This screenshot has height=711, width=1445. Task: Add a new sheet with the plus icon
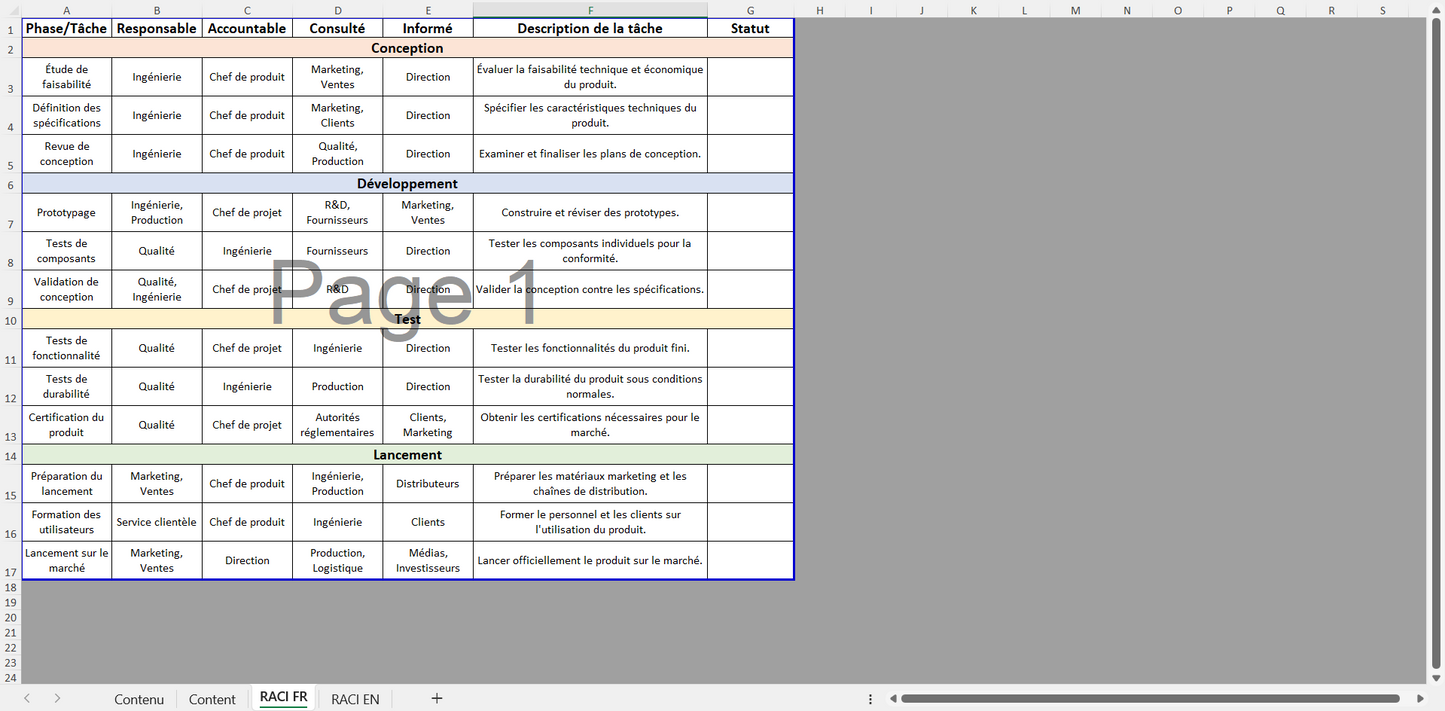[436, 699]
